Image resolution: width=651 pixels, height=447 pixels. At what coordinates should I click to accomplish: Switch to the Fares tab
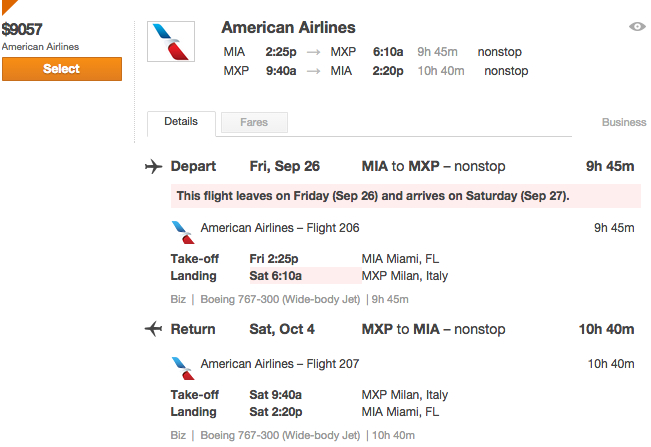[x=252, y=123]
